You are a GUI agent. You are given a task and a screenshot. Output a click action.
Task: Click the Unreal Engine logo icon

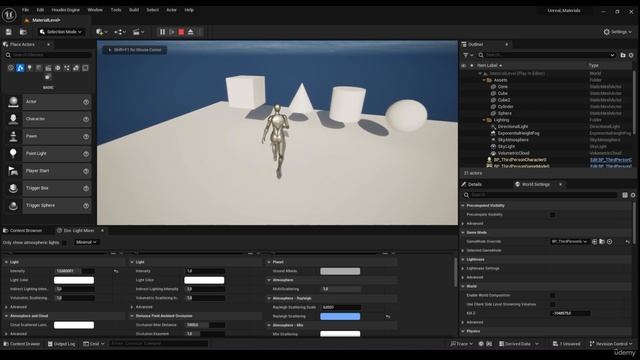pos(9,15)
